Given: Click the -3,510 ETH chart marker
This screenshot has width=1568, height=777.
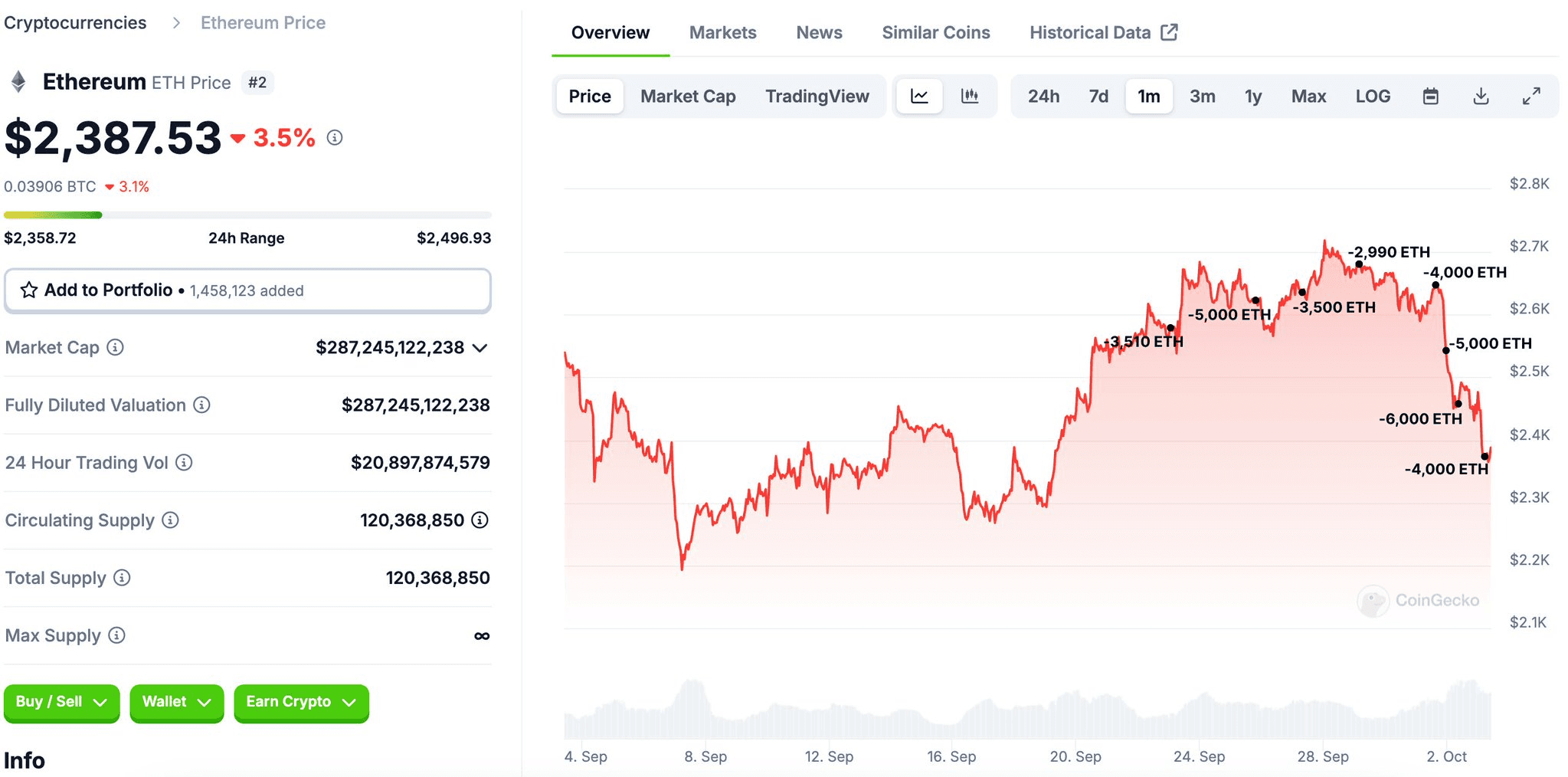Looking at the screenshot, I should pos(1170,328).
